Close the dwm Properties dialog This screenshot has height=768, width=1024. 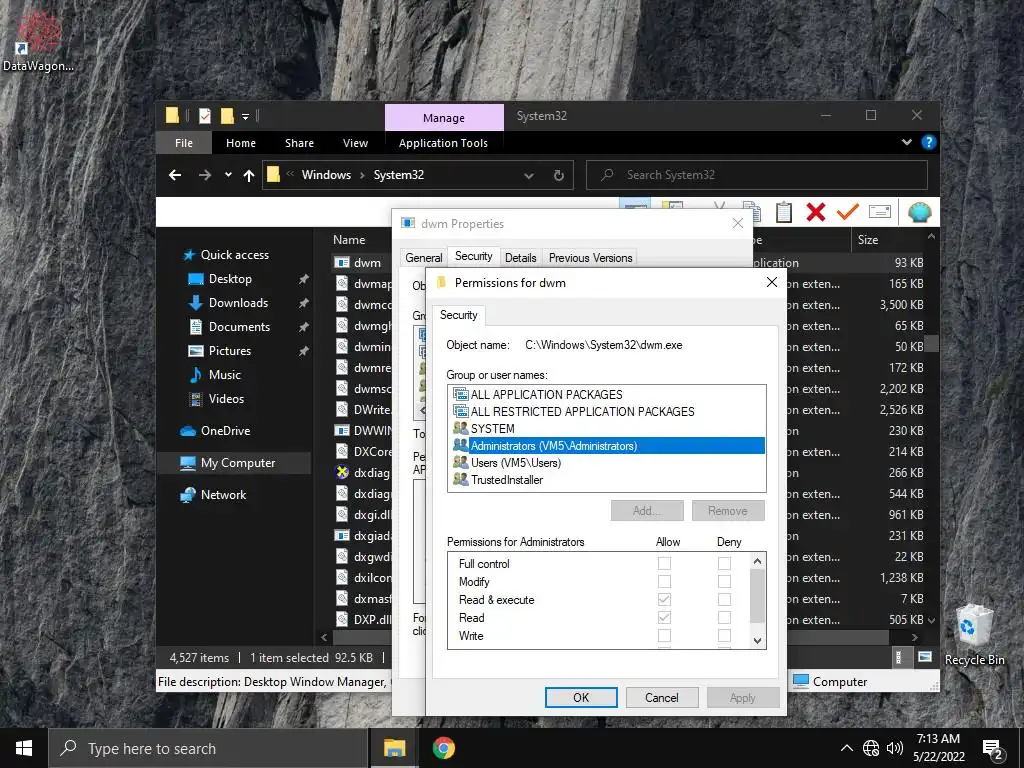tap(738, 223)
